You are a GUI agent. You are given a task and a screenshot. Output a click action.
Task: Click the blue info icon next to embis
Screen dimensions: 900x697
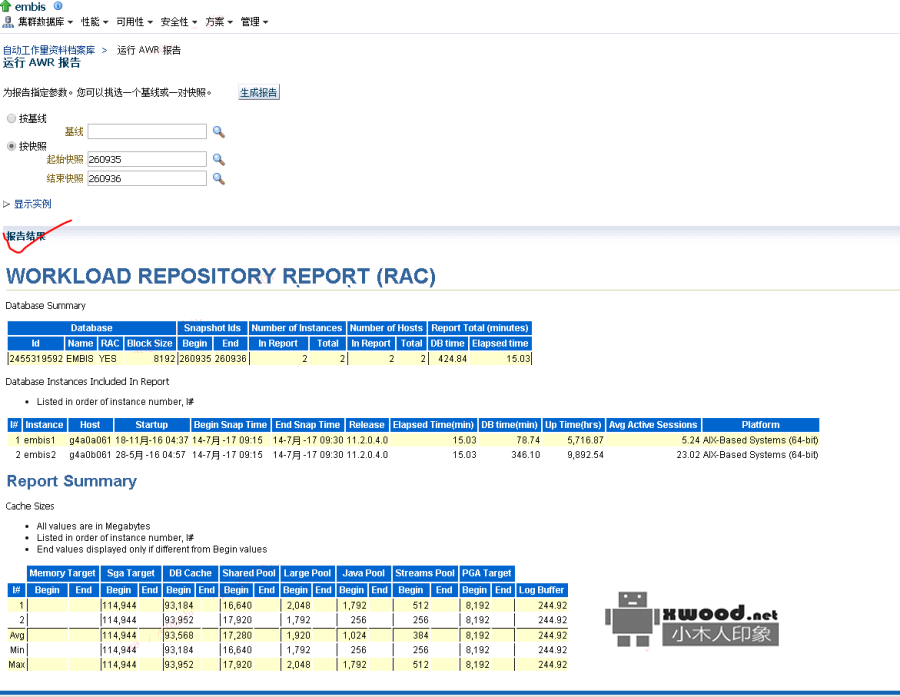point(58,6)
